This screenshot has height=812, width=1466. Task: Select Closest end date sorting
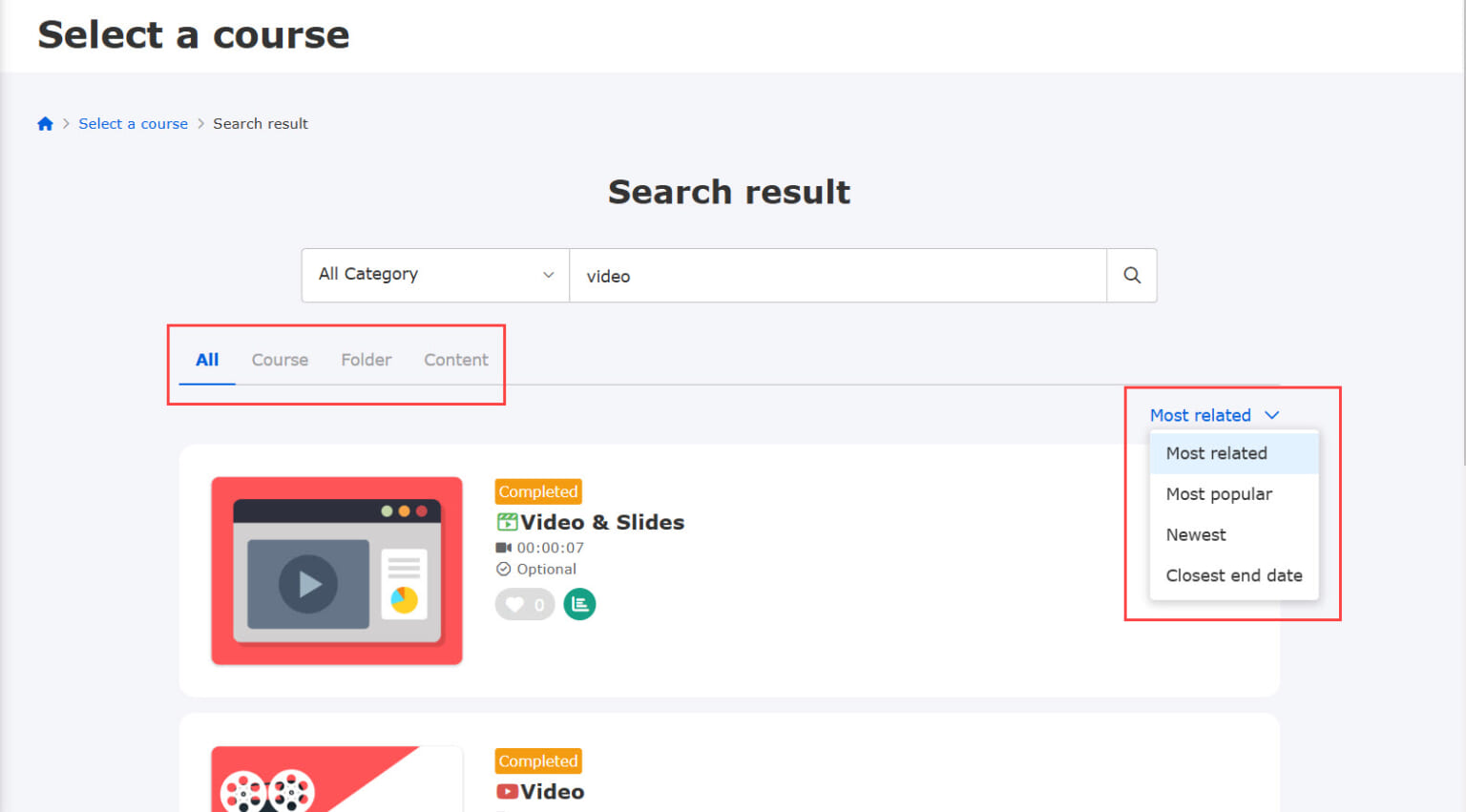coord(1234,575)
